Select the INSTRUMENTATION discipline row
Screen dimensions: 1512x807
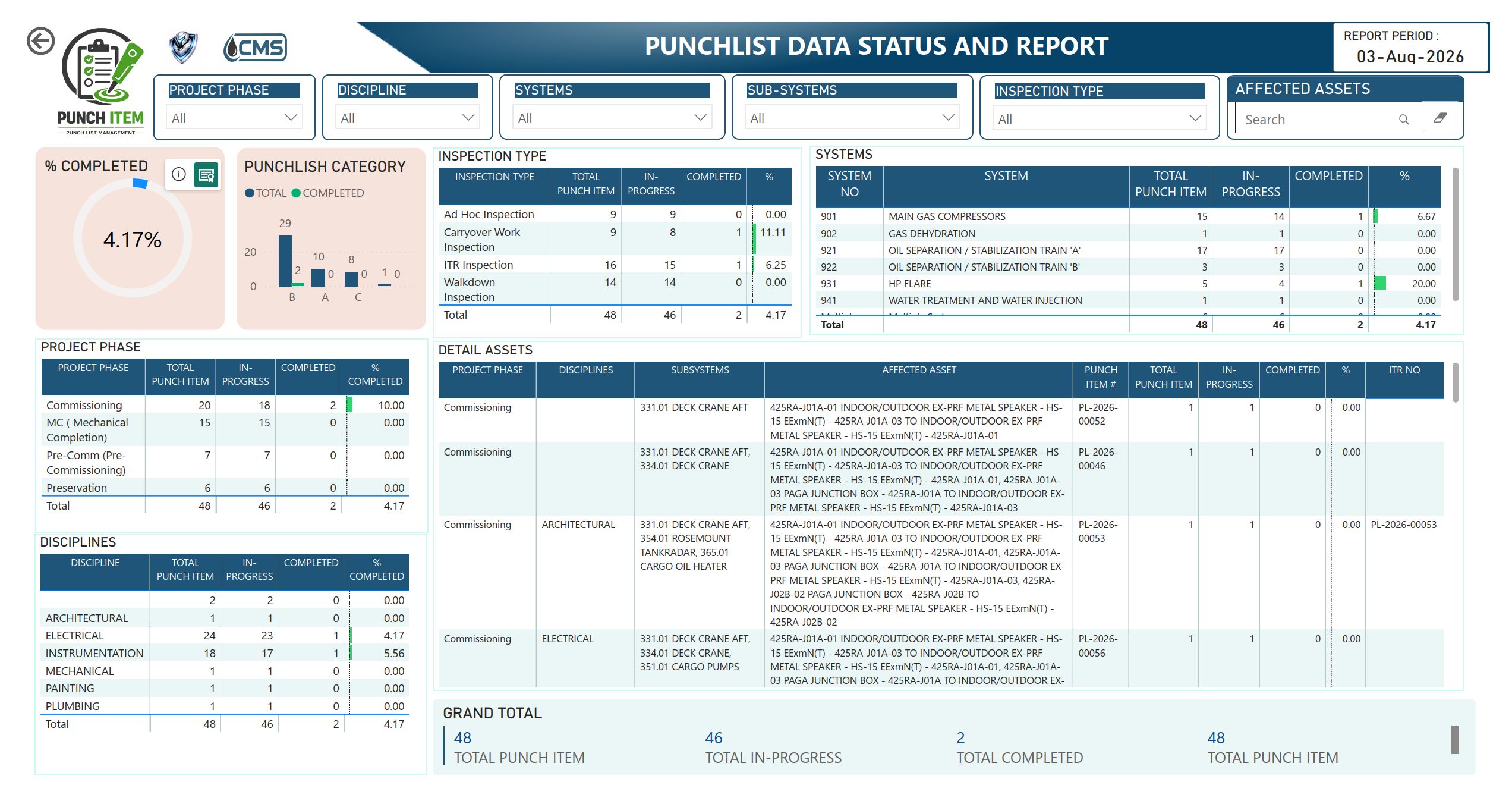coord(225,653)
